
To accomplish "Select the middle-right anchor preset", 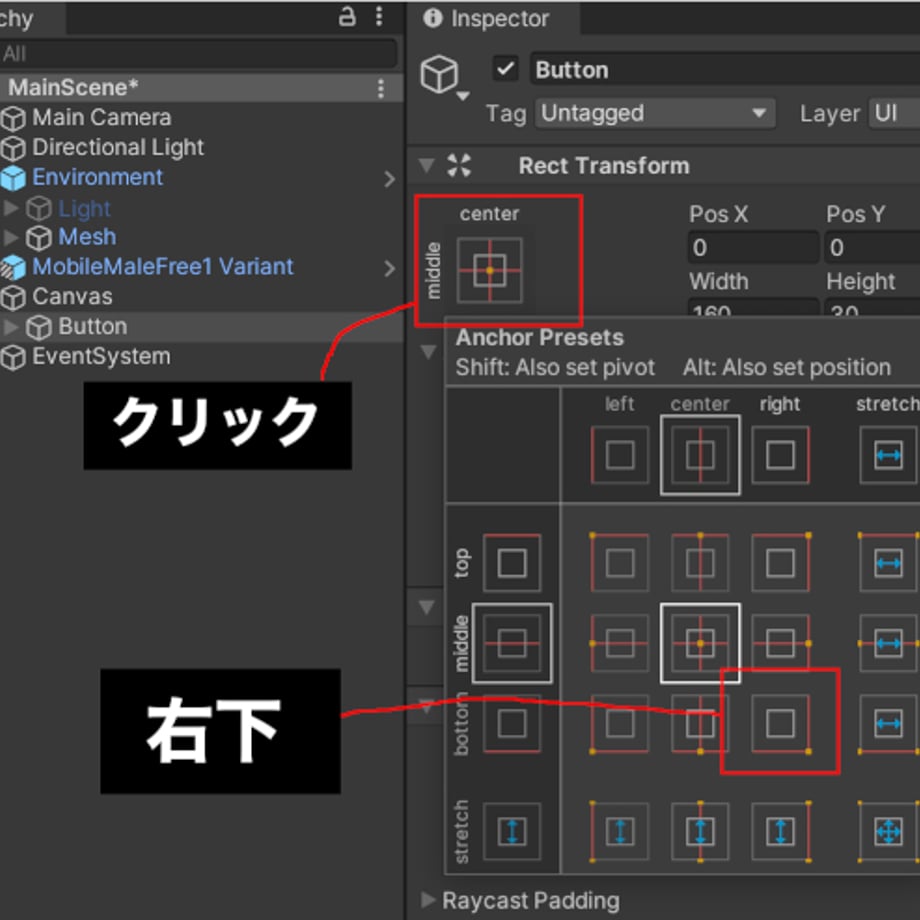I will coord(780,644).
